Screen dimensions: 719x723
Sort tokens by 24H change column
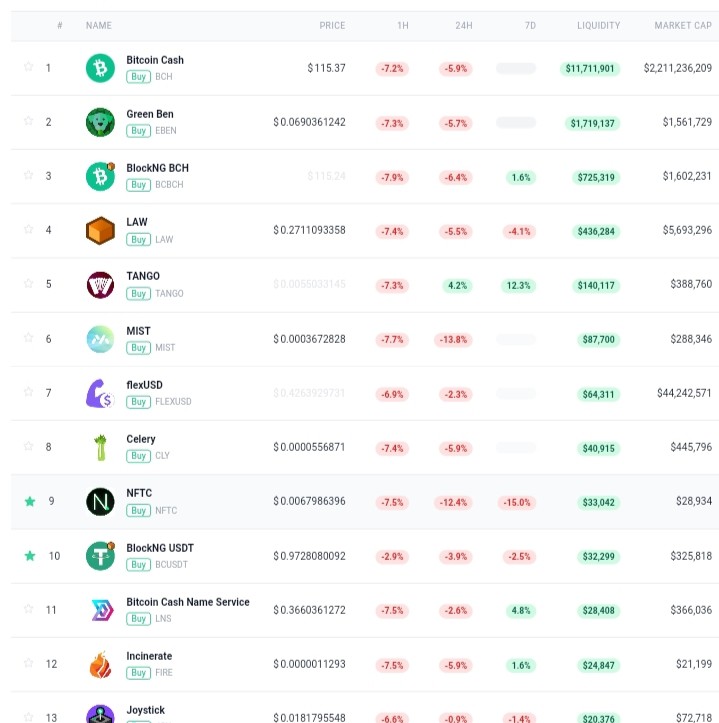click(x=463, y=26)
